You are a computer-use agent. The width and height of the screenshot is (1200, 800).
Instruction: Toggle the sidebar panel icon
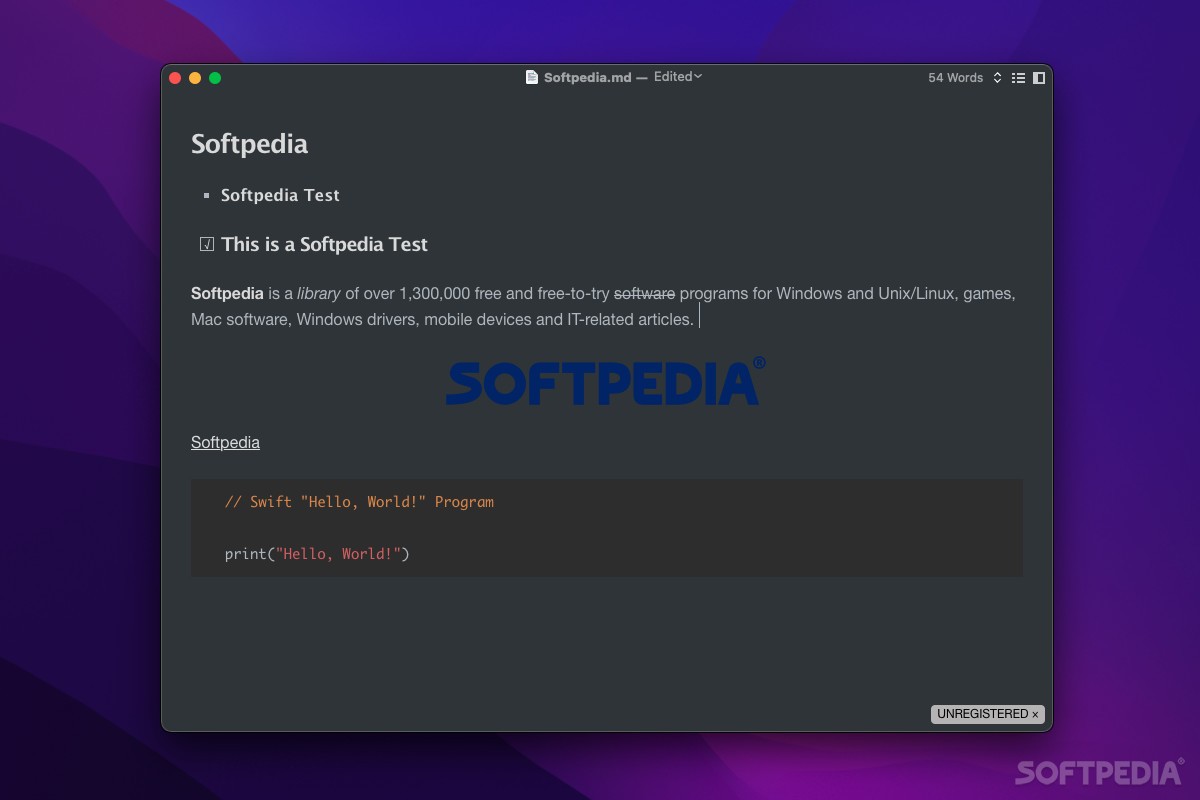coord(1039,78)
